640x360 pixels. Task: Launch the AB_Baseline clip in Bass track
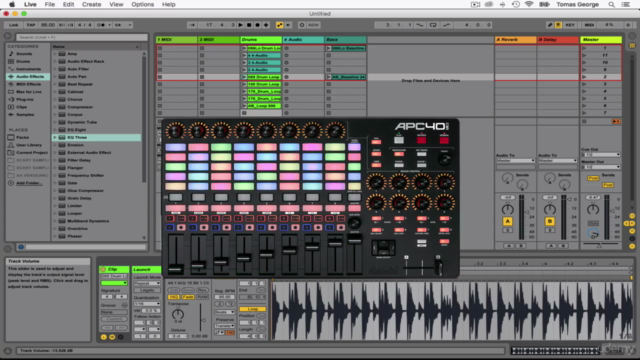click(x=329, y=77)
